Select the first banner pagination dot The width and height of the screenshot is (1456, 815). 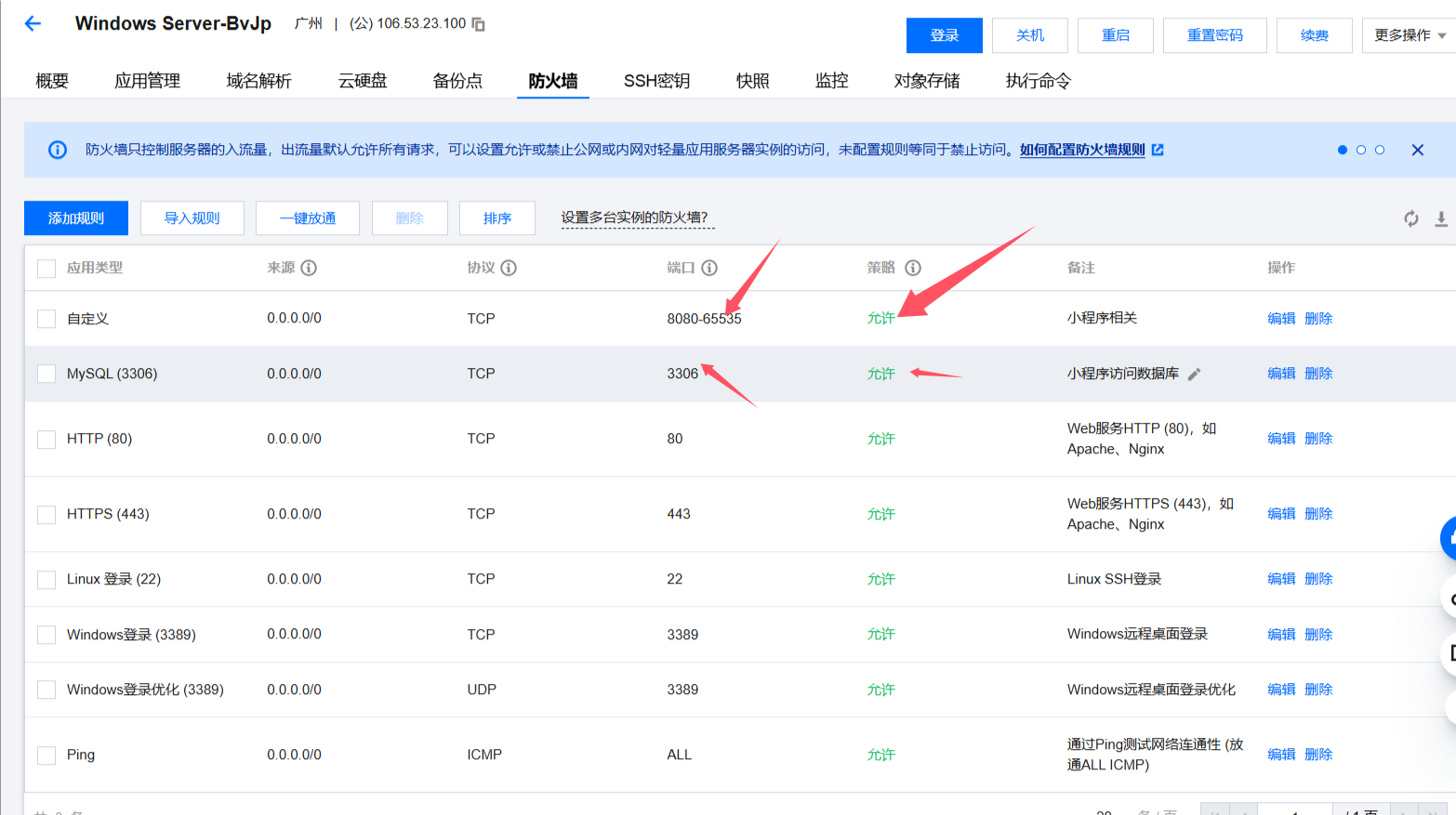(1342, 150)
